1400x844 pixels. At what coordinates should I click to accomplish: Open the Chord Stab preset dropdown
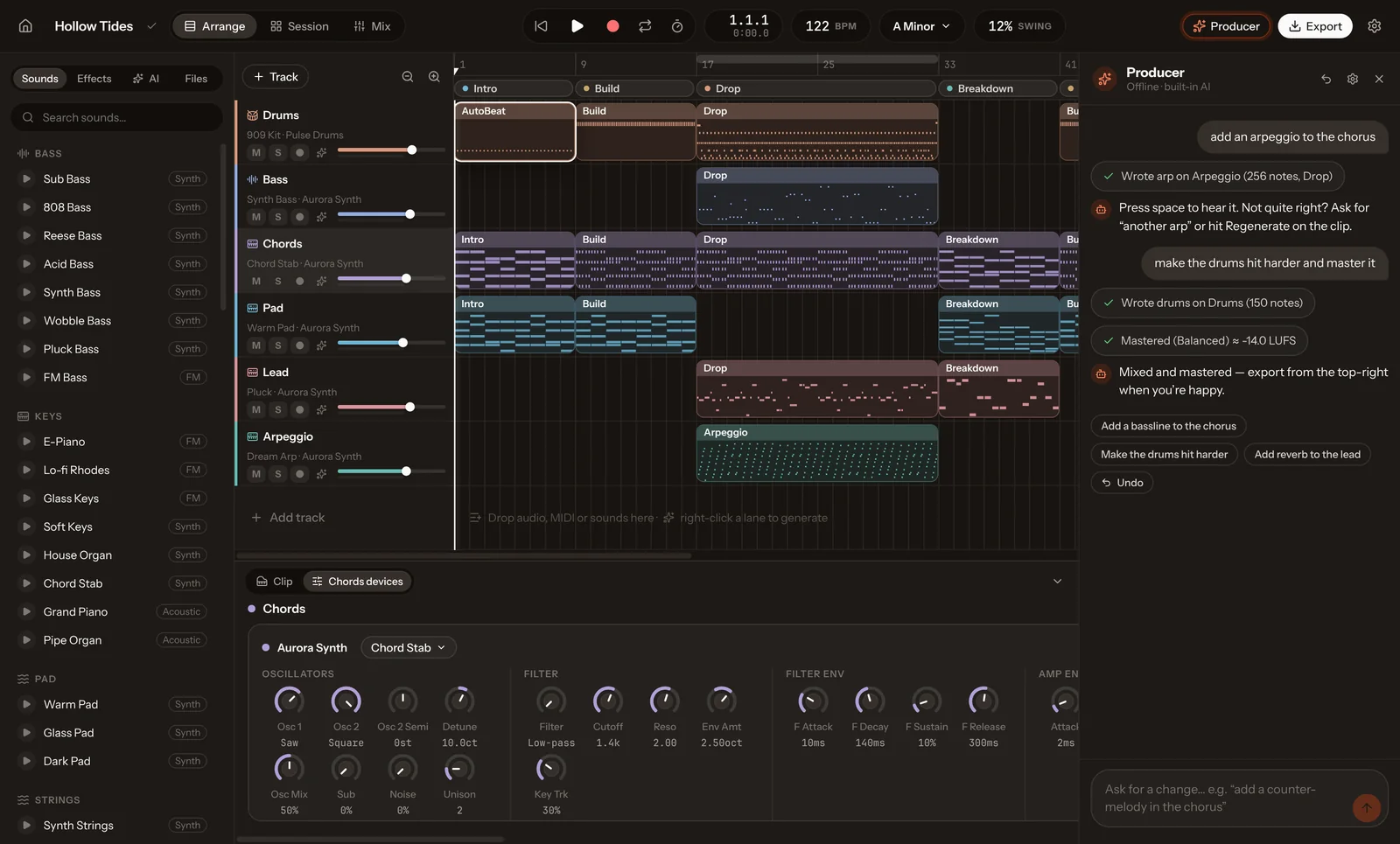click(408, 648)
